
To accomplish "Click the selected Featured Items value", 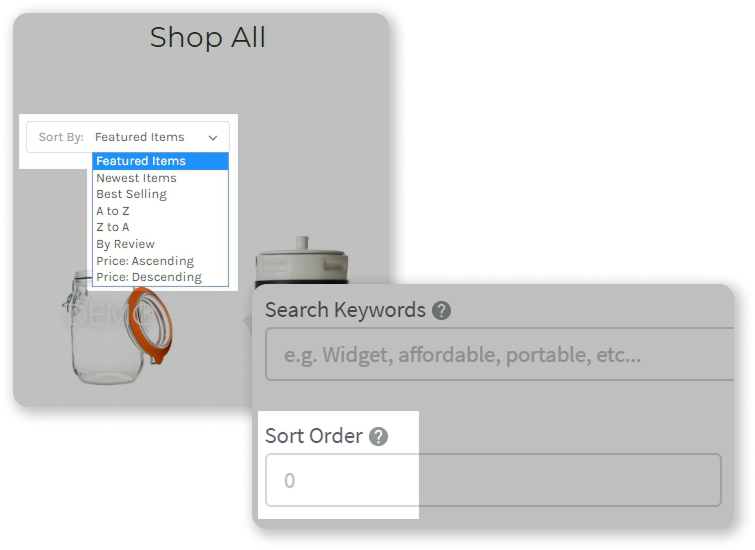I will pyautogui.click(x=140, y=137).
